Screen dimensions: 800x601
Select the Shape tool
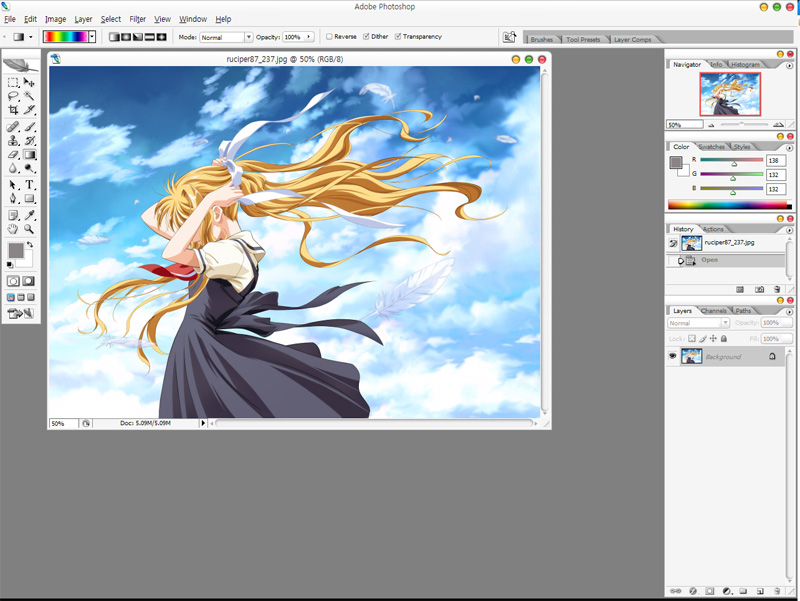click(29, 198)
